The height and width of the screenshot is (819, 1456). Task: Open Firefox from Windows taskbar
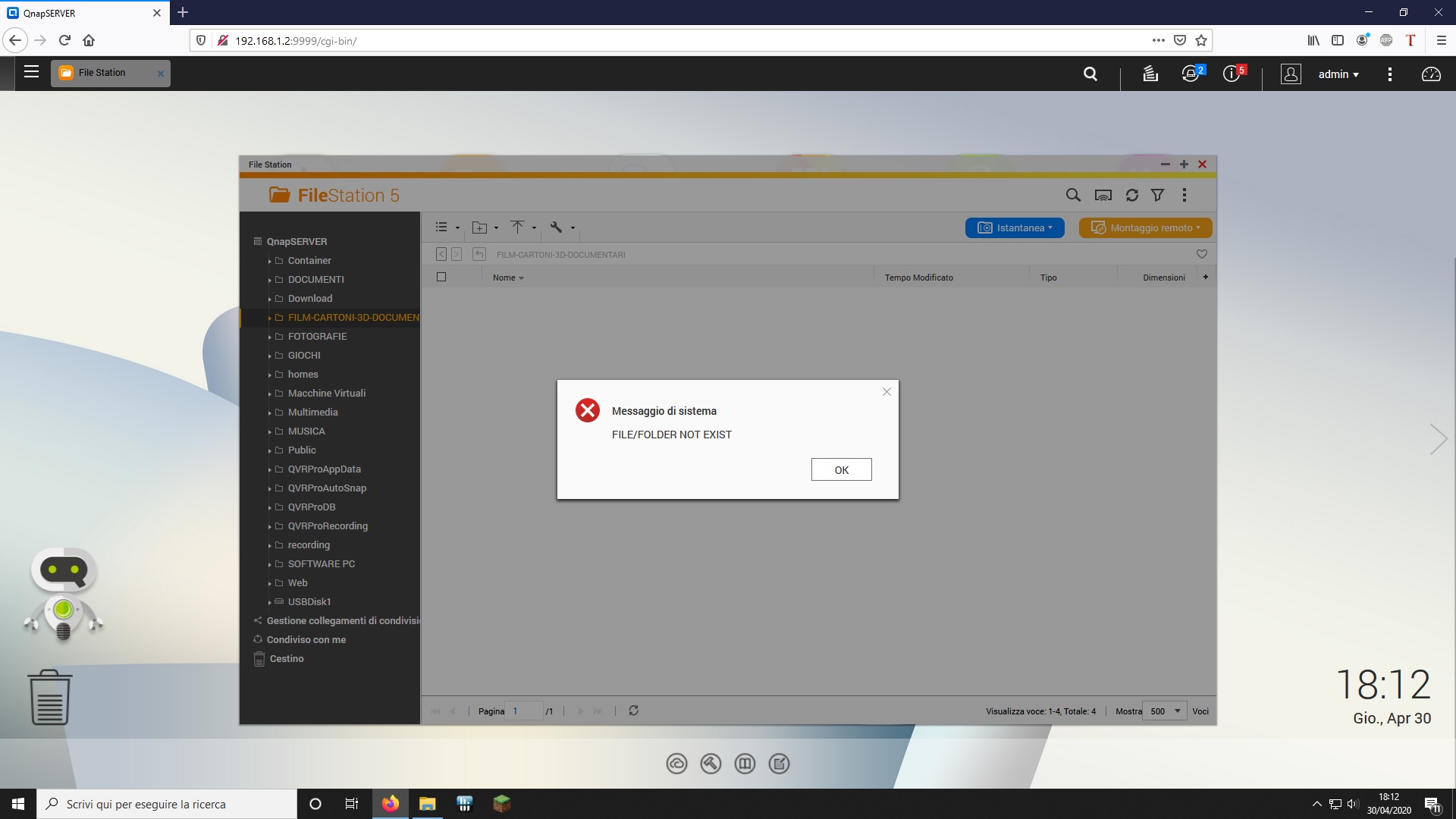point(391,804)
